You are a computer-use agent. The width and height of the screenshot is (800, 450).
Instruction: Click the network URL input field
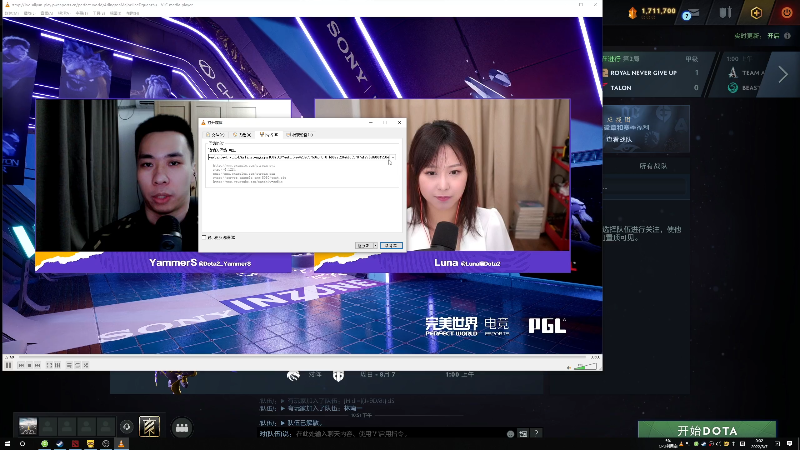tap(299, 157)
